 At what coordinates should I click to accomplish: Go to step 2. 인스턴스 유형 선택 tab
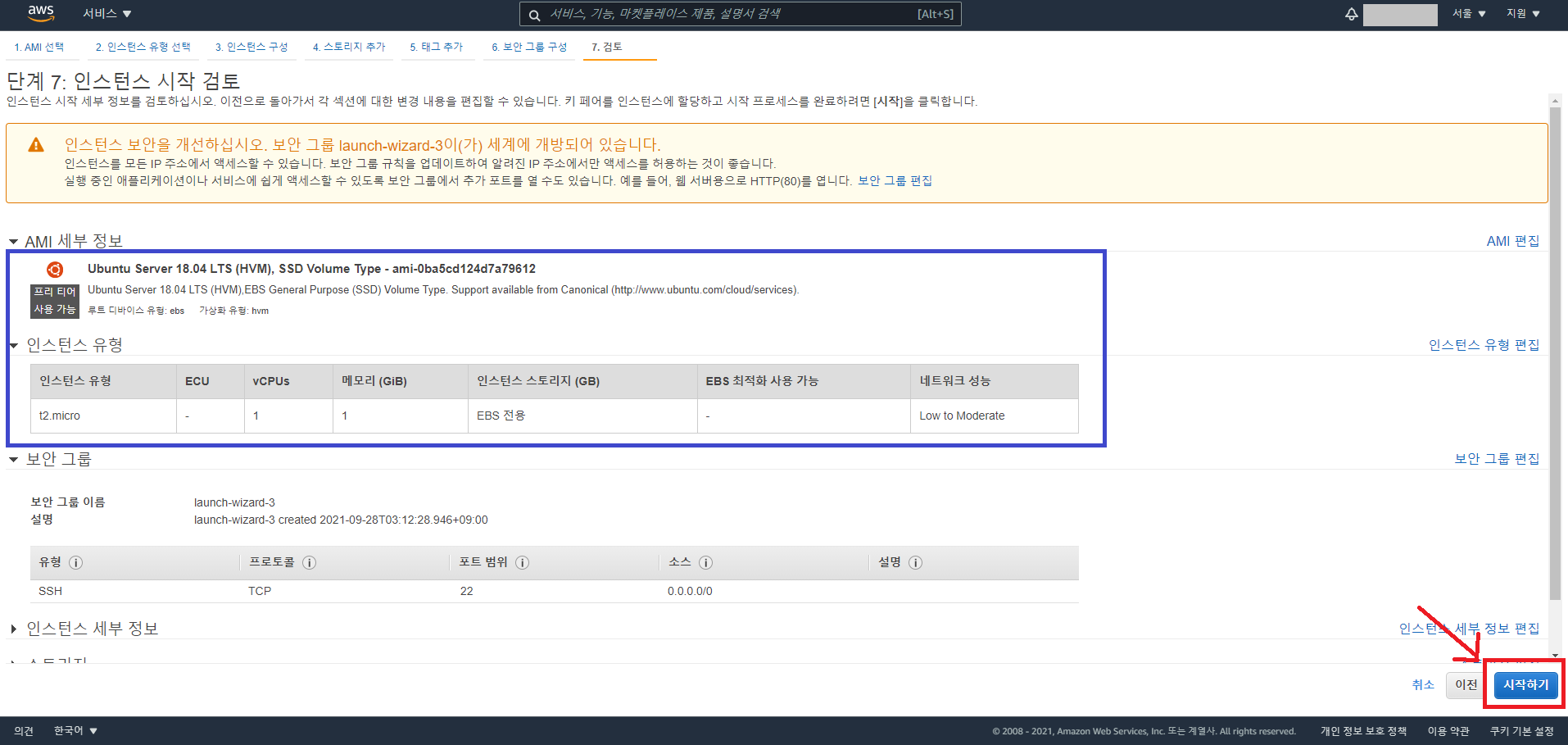[x=143, y=47]
